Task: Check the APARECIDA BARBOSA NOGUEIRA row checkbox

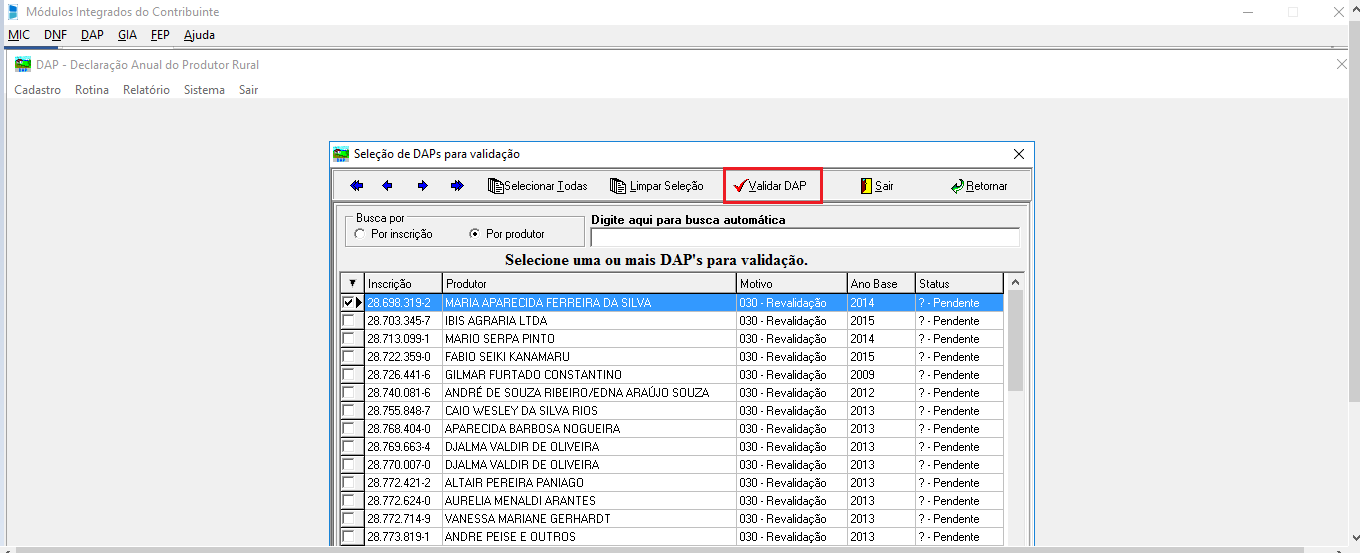Action: (348, 429)
